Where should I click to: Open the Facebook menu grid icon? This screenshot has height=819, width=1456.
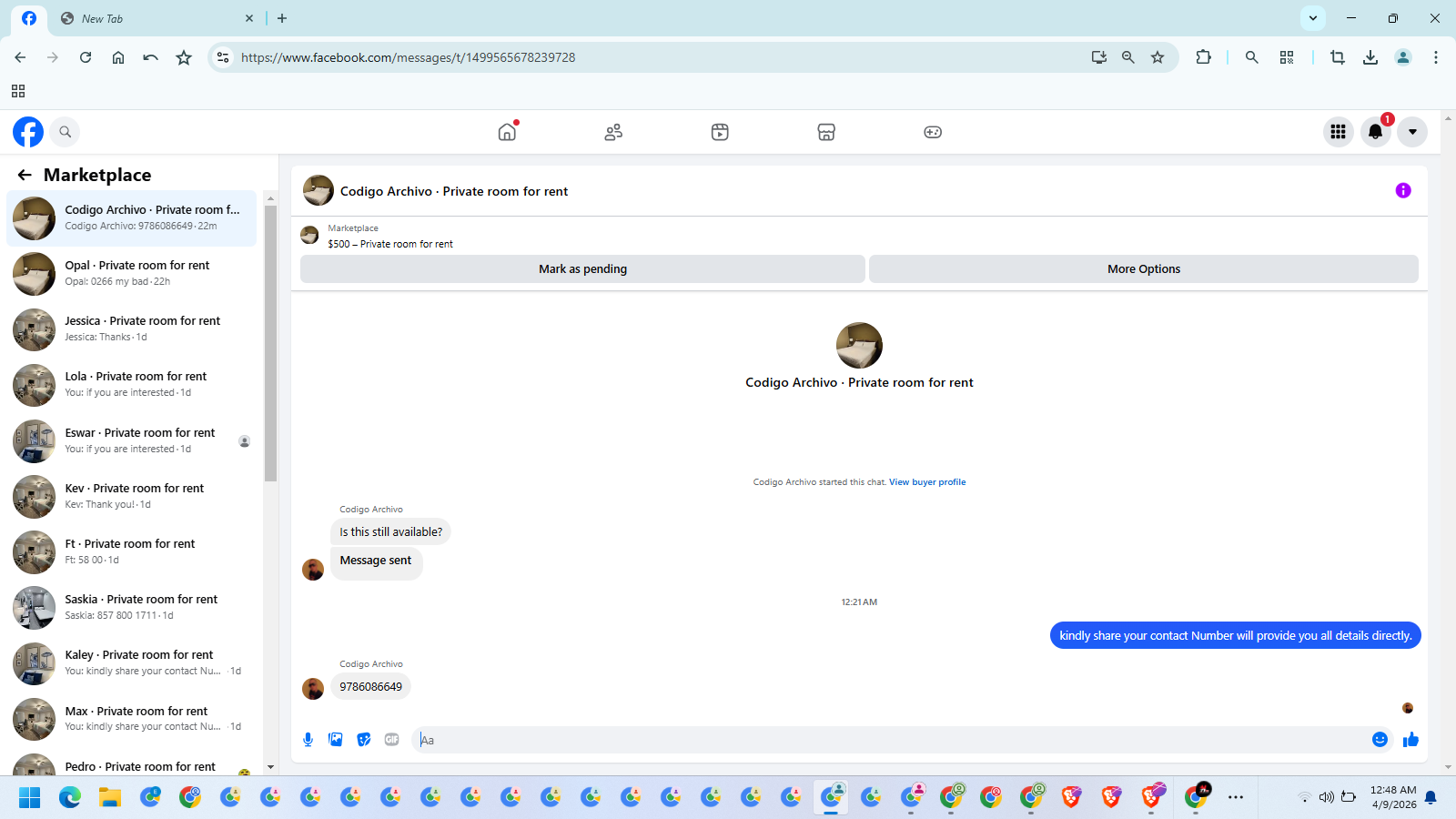(1338, 132)
